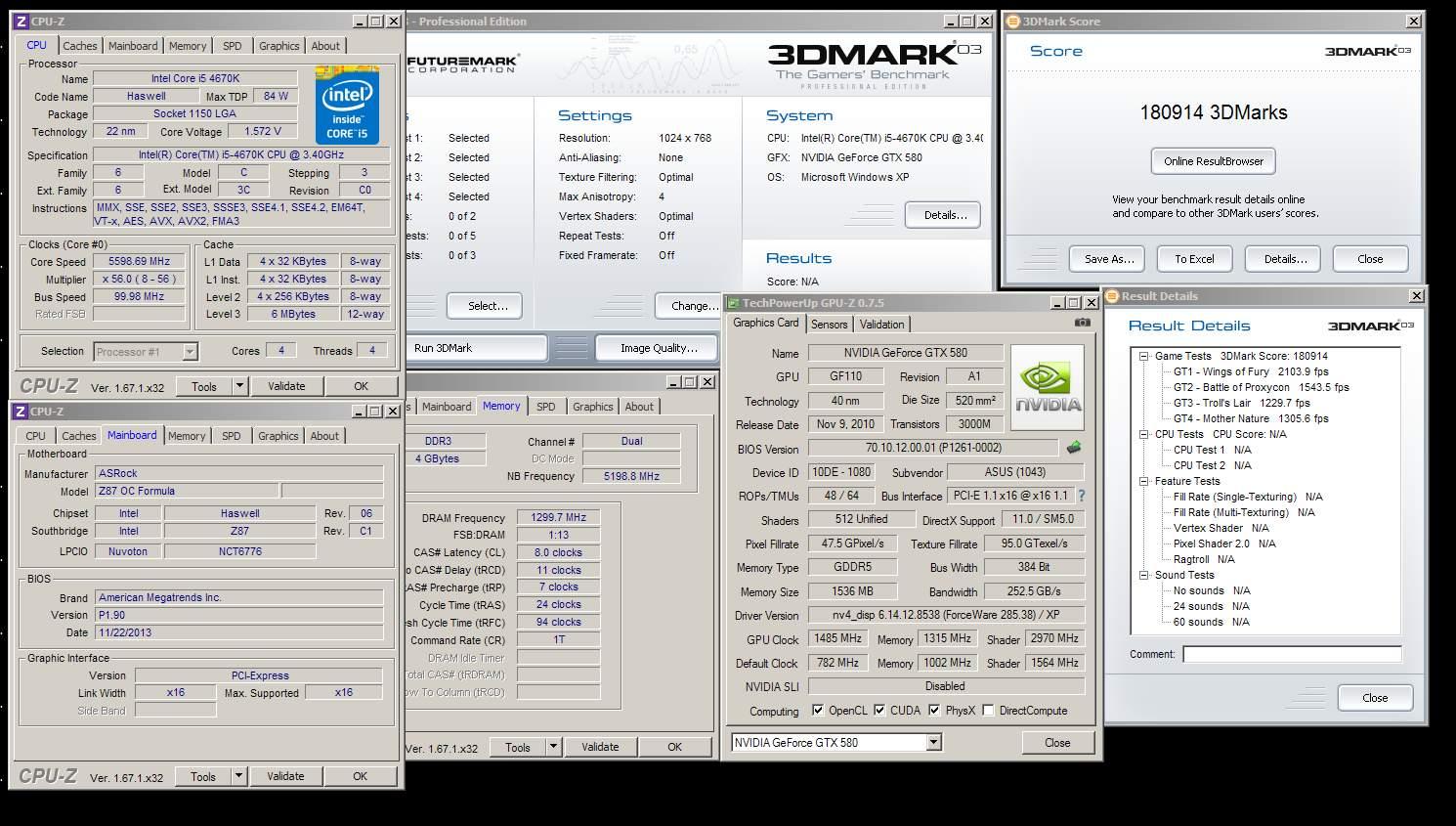Open the Tools dropdown arrow in top CPU-Z
This screenshot has height=826, width=1456.
[x=240, y=386]
